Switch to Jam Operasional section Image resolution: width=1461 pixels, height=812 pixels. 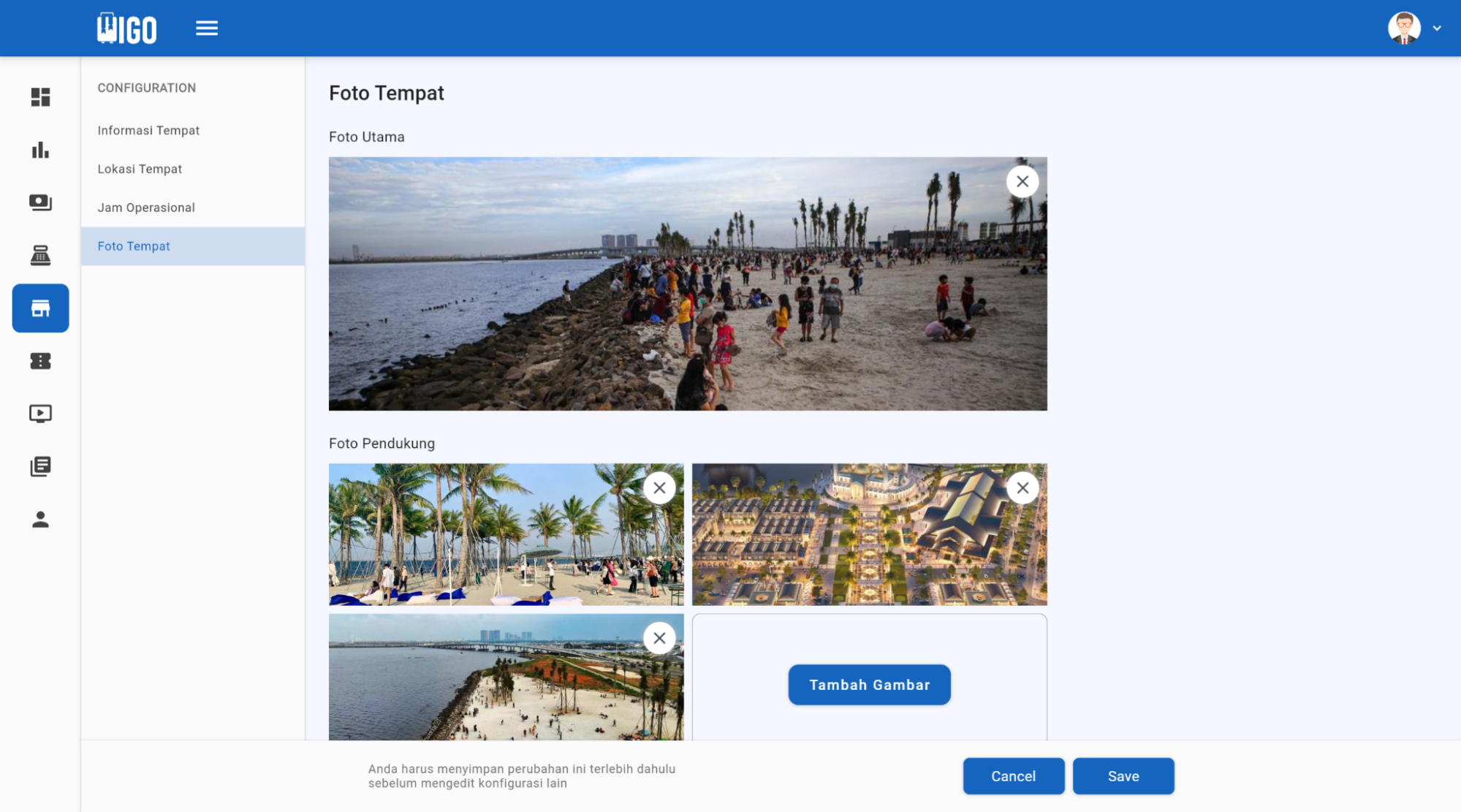tap(145, 208)
